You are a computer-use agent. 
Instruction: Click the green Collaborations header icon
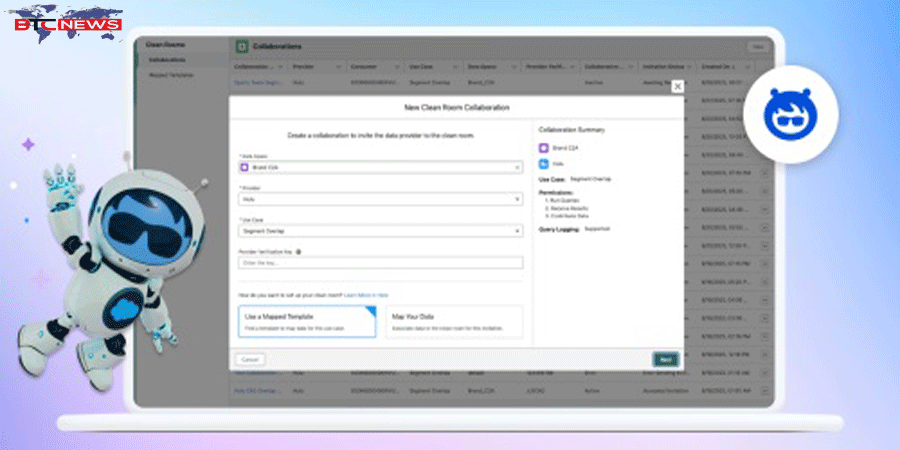tap(241, 46)
